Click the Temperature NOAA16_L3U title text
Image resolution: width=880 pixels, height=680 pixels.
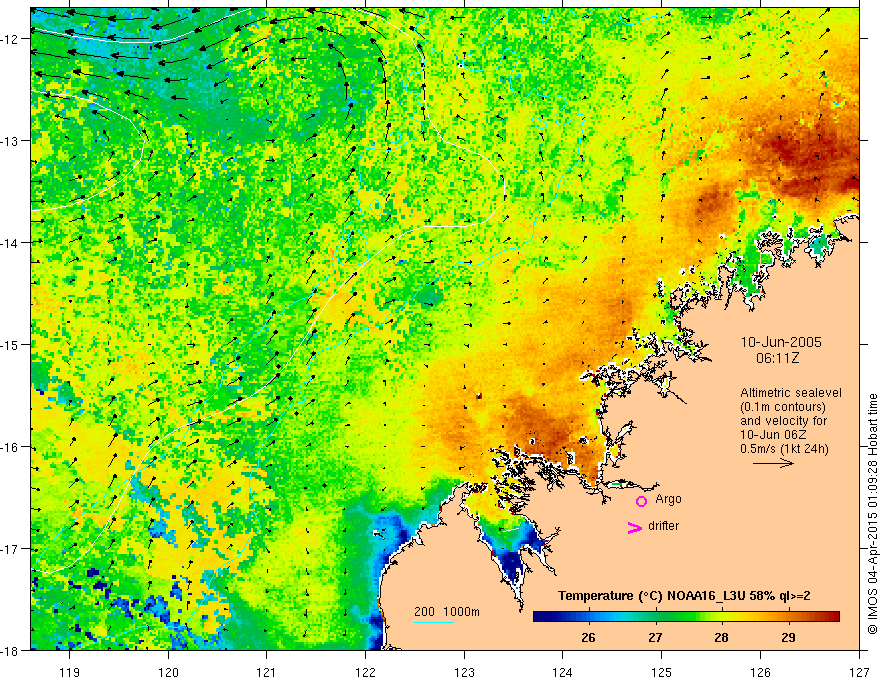coord(684,596)
